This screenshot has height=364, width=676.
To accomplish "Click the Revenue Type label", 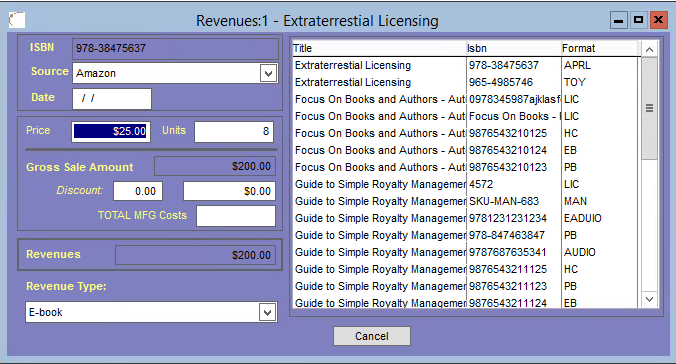I will coord(66,286).
